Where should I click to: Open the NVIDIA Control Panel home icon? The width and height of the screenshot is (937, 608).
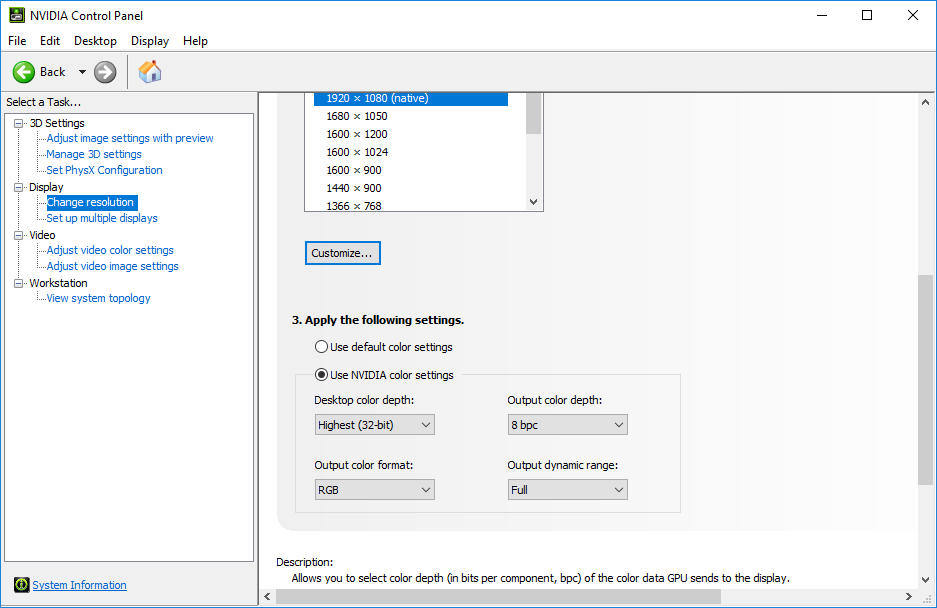point(149,71)
